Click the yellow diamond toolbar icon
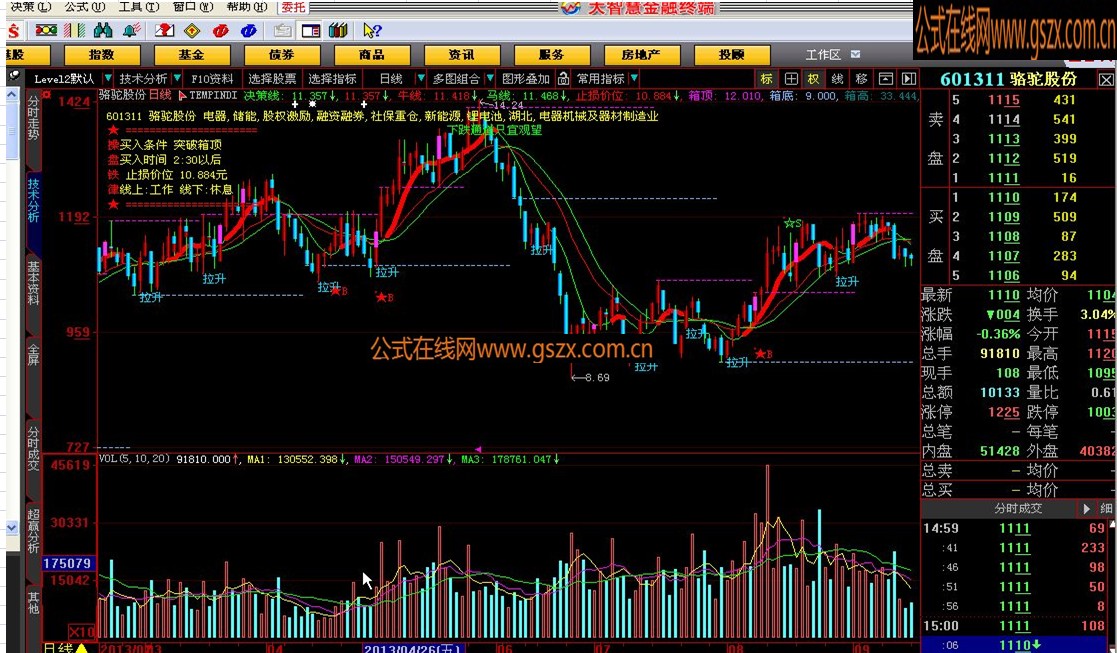Image resolution: width=1117 pixels, height=653 pixels. pyautogui.click(x=192, y=31)
